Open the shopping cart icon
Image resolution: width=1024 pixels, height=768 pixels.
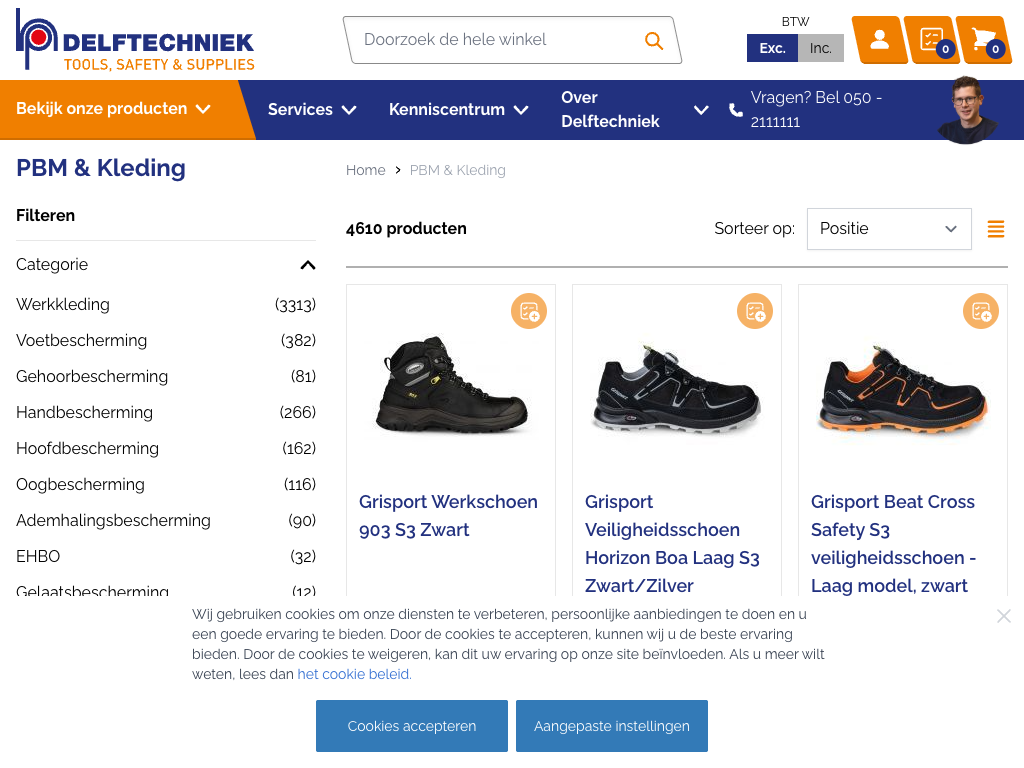[x=983, y=40]
